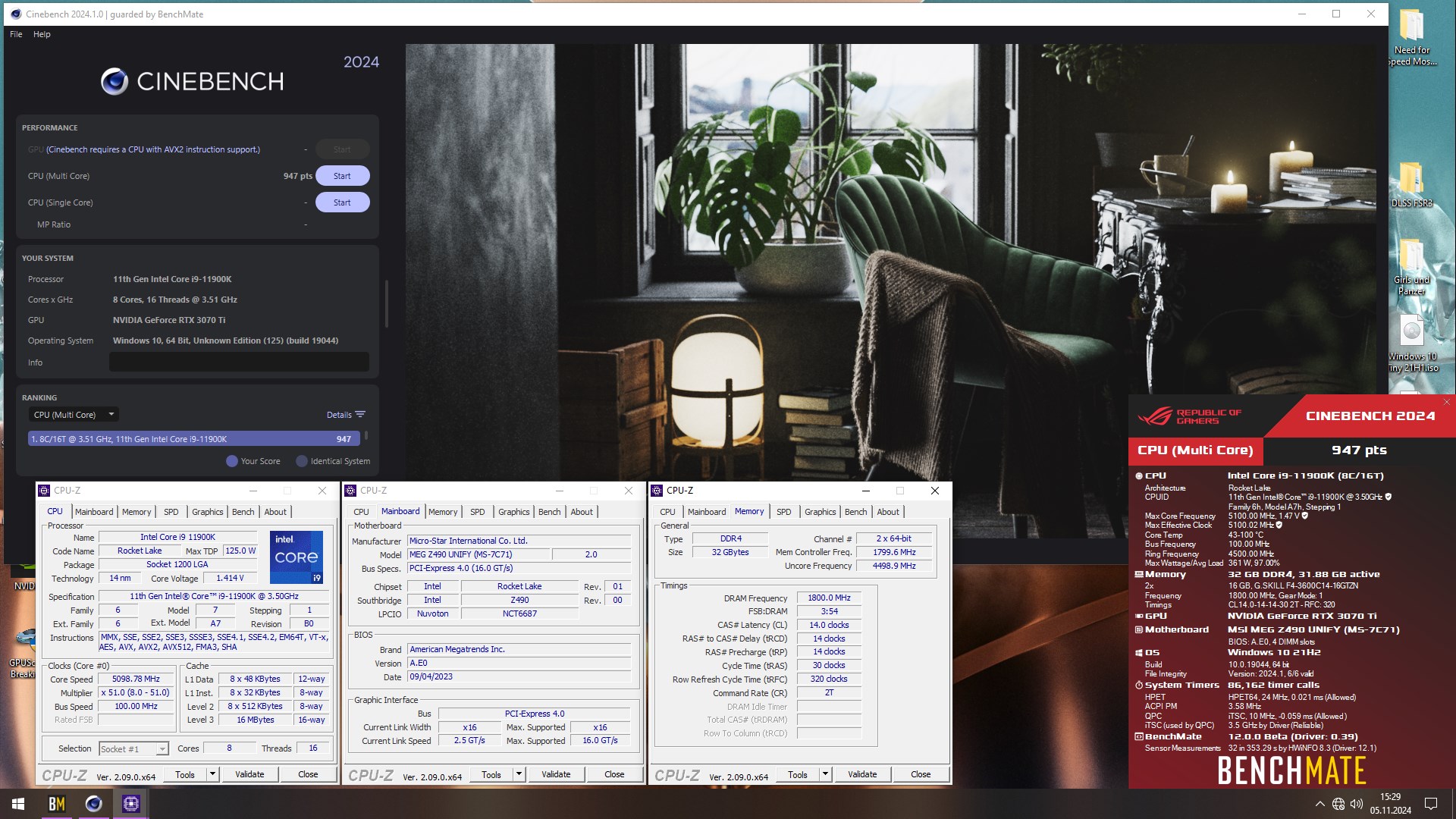Click Command Rate 2T value
Image resolution: width=1456 pixels, height=819 pixels.
coord(829,693)
